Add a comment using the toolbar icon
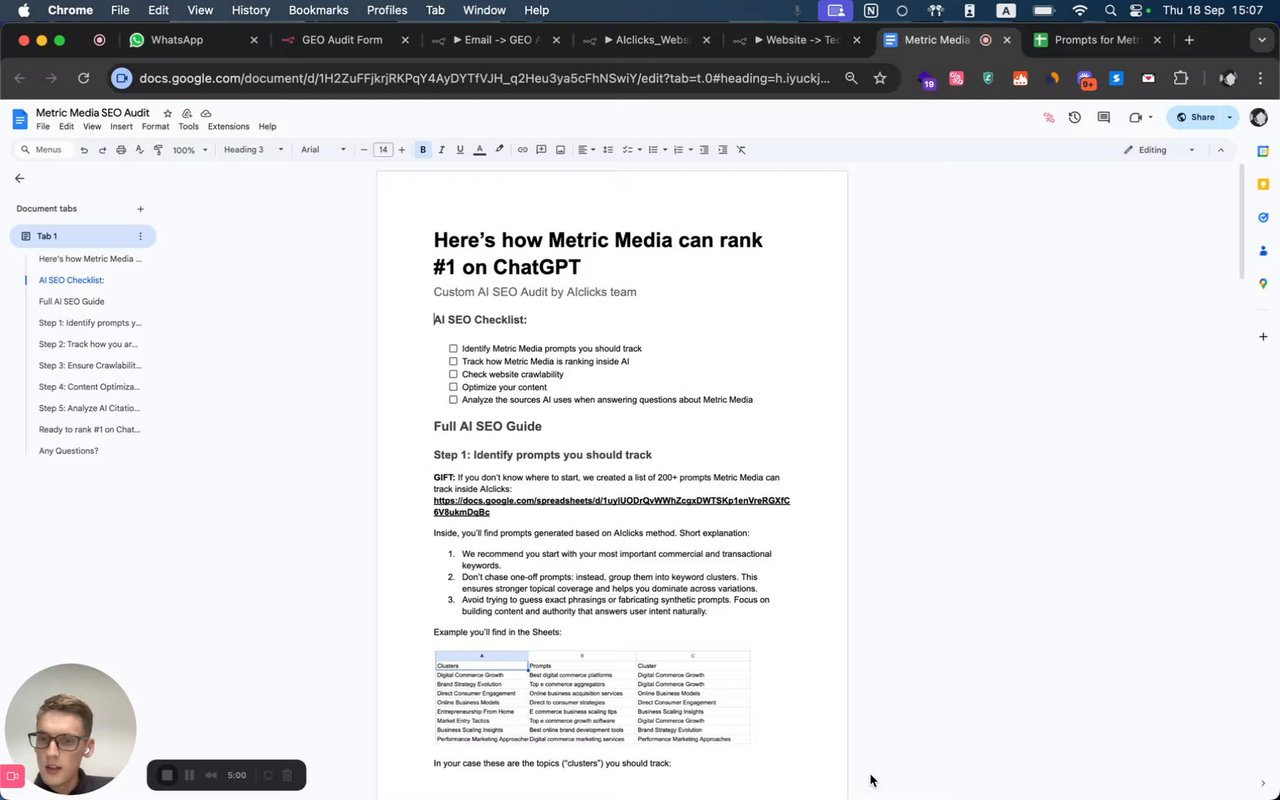This screenshot has height=800, width=1280. 541,150
